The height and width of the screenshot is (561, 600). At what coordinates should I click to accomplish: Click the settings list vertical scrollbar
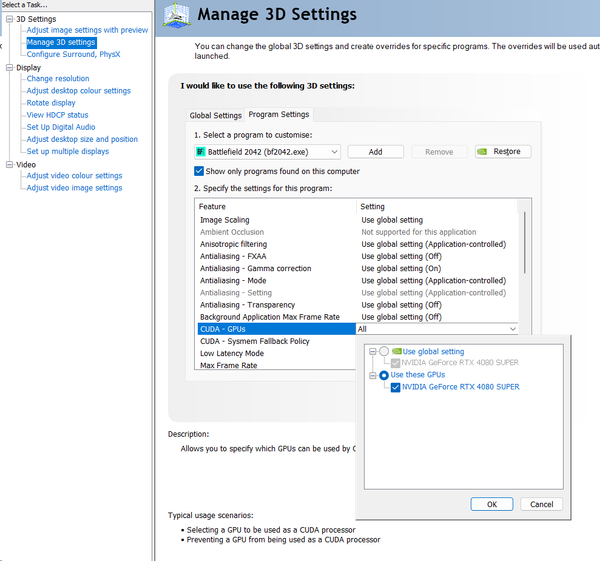524,243
